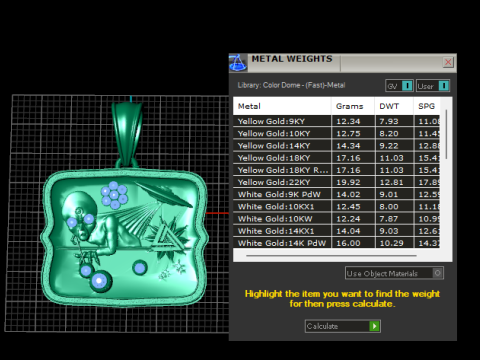The width and height of the screenshot is (480, 360).
Task: Close the Metal Weights dialog
Action: [448, 62]
